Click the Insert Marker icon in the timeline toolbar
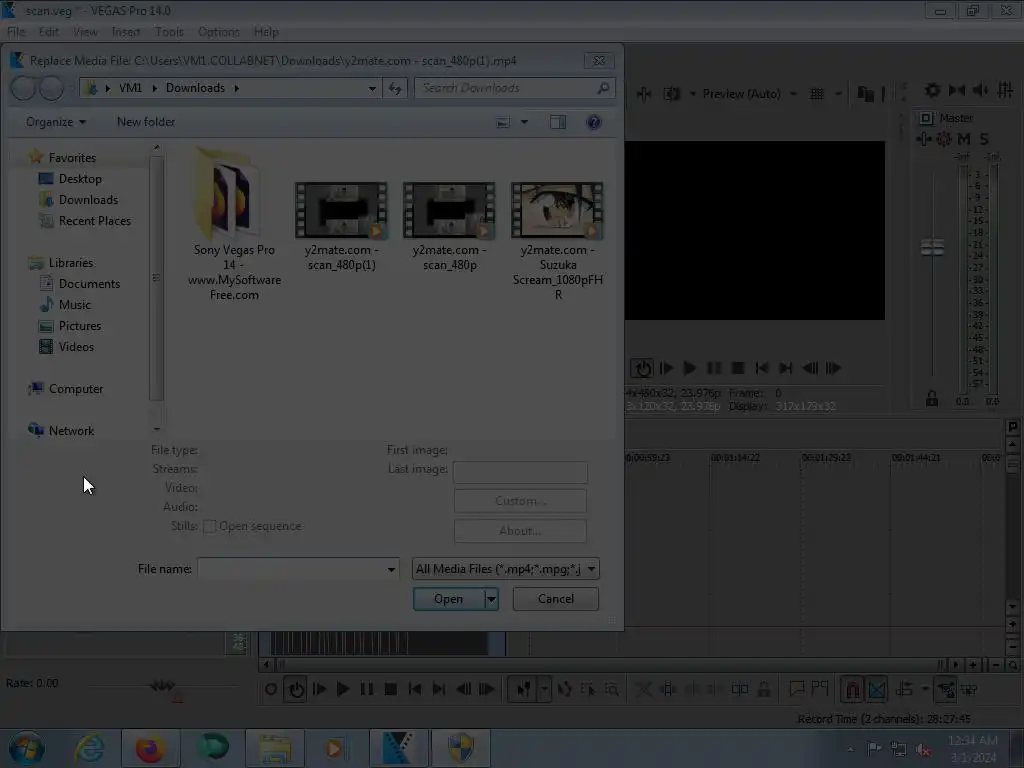 click(x=796, y=688)
